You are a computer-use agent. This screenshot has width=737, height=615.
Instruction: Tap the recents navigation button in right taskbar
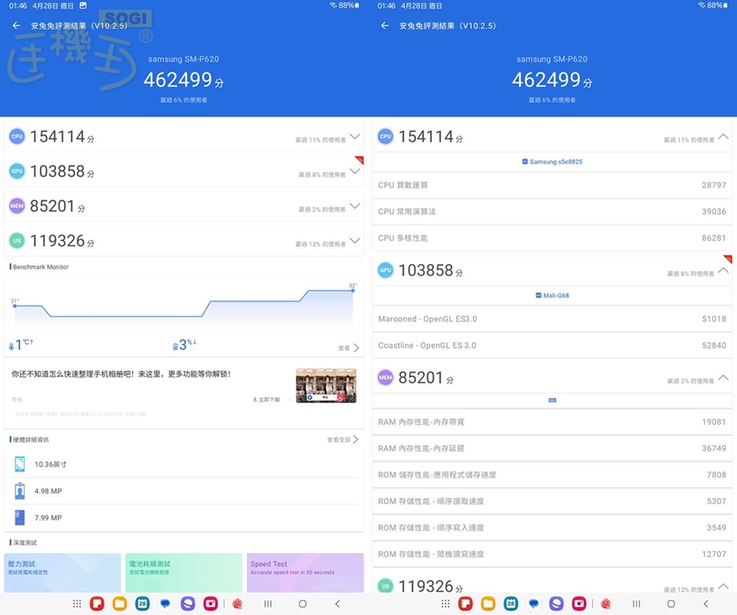[636, 604]
